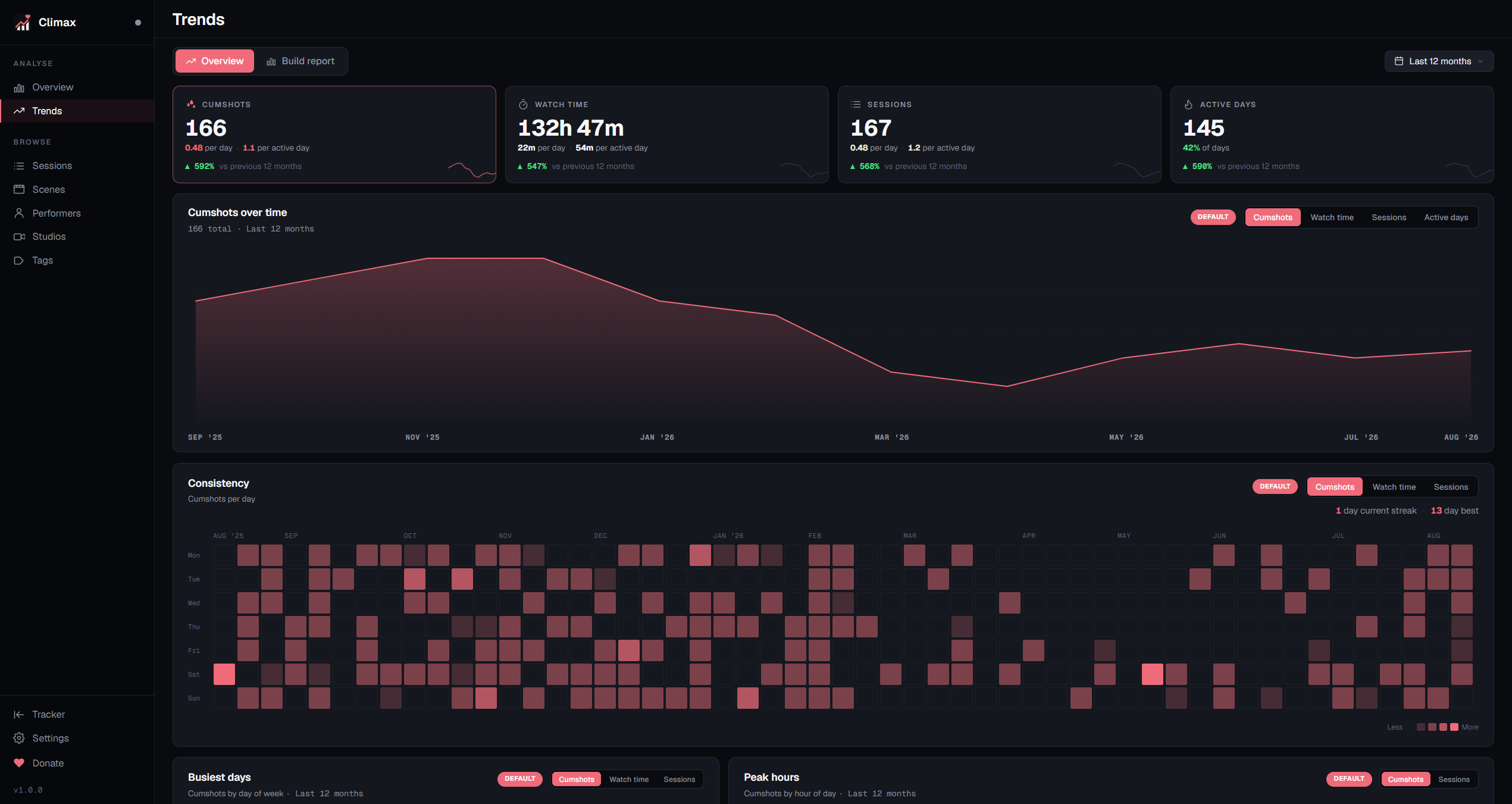This screenshot has width=1512, height=804.
Task: Click the Tracker back-arrow icon
Action: pos(19,714)
